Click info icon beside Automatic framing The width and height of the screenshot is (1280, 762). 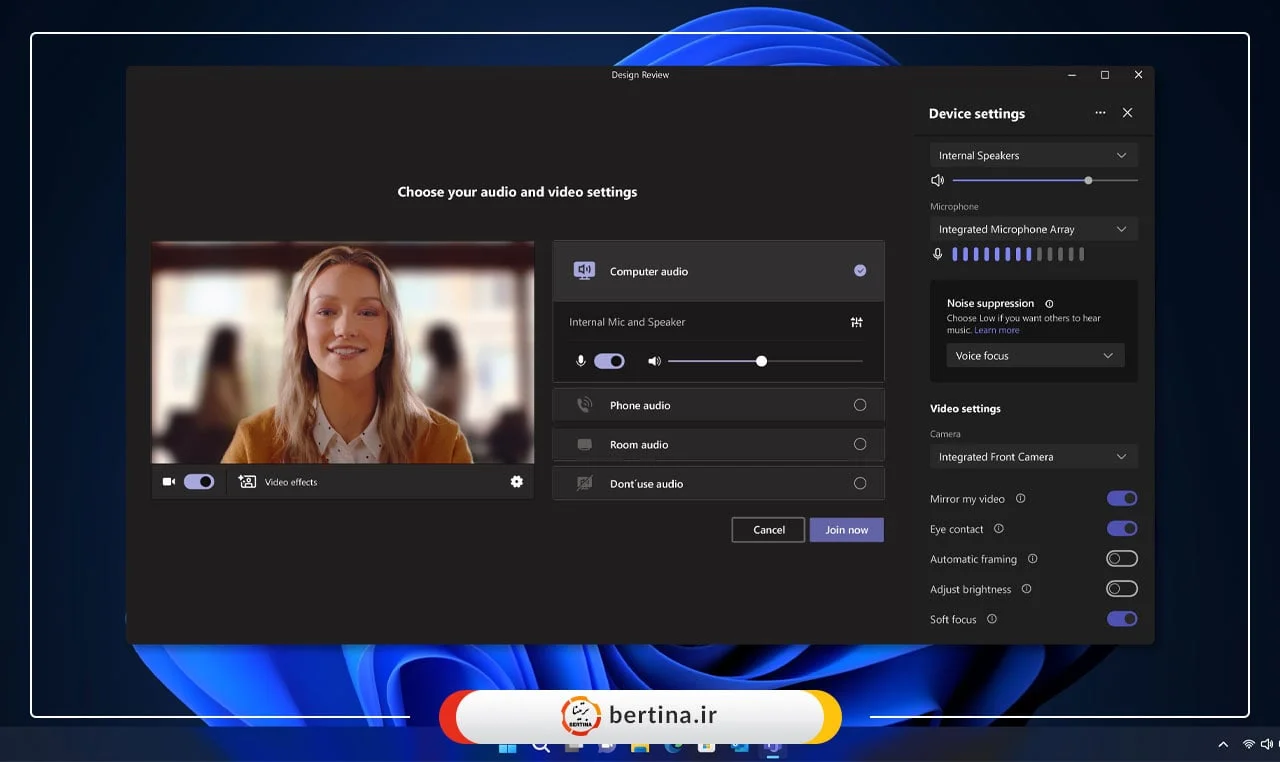click(x=1032, y=559)
